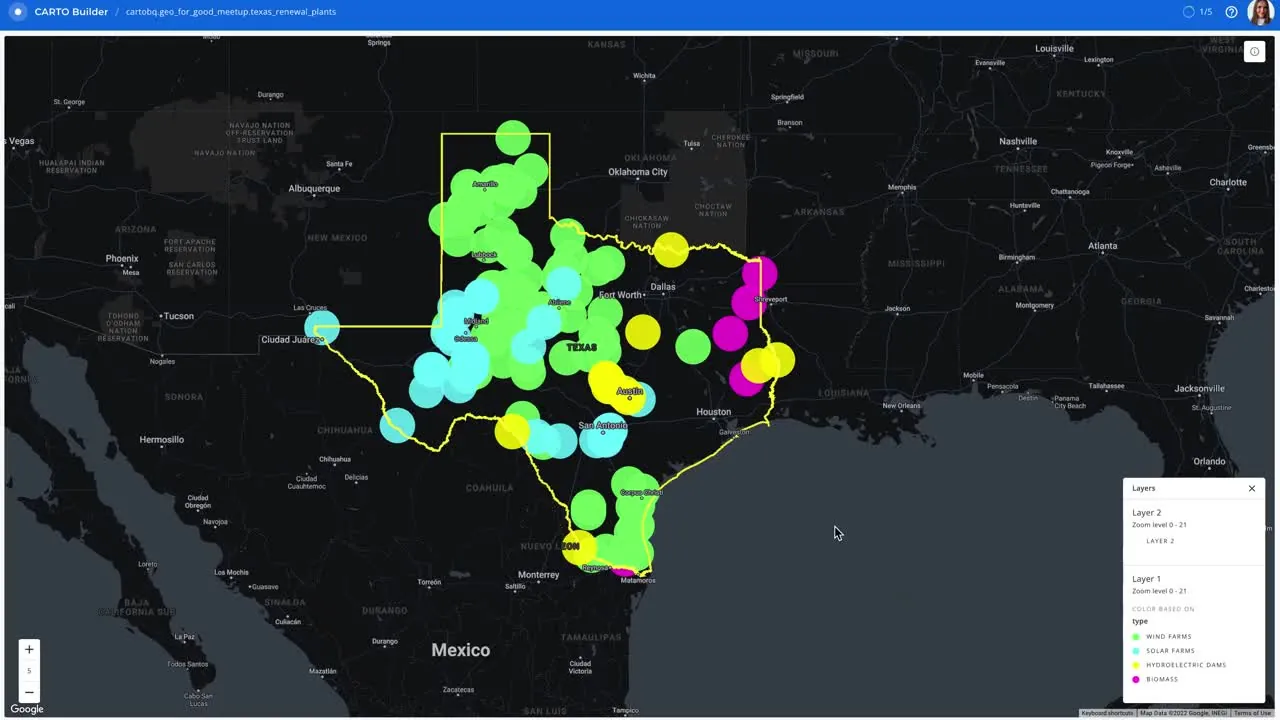Viewport: 1280px width, 720px height.
Task: Click the texas_renewal_plants map name
Action: point(231,12)
